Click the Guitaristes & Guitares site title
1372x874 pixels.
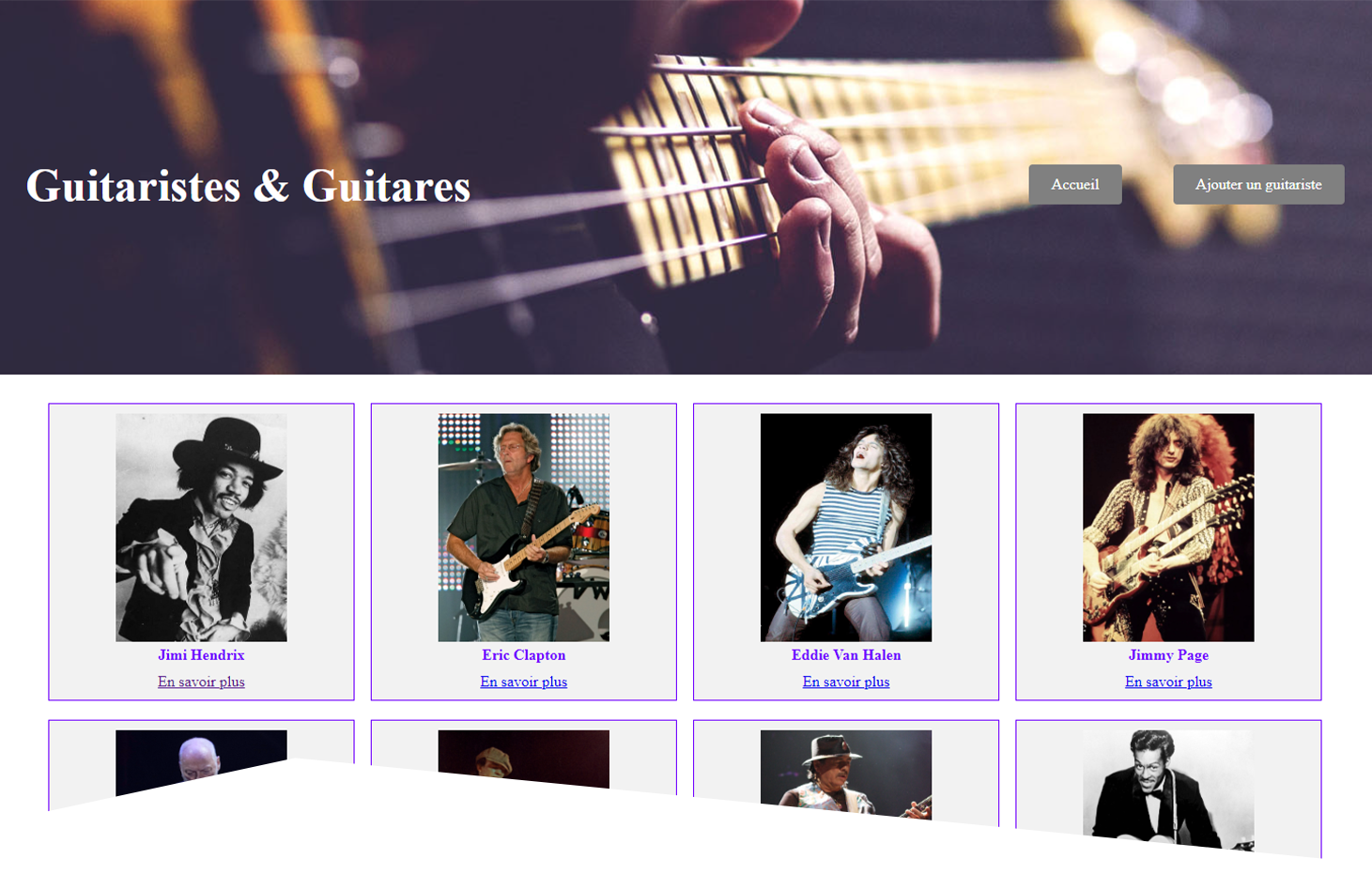pos(248,186)
